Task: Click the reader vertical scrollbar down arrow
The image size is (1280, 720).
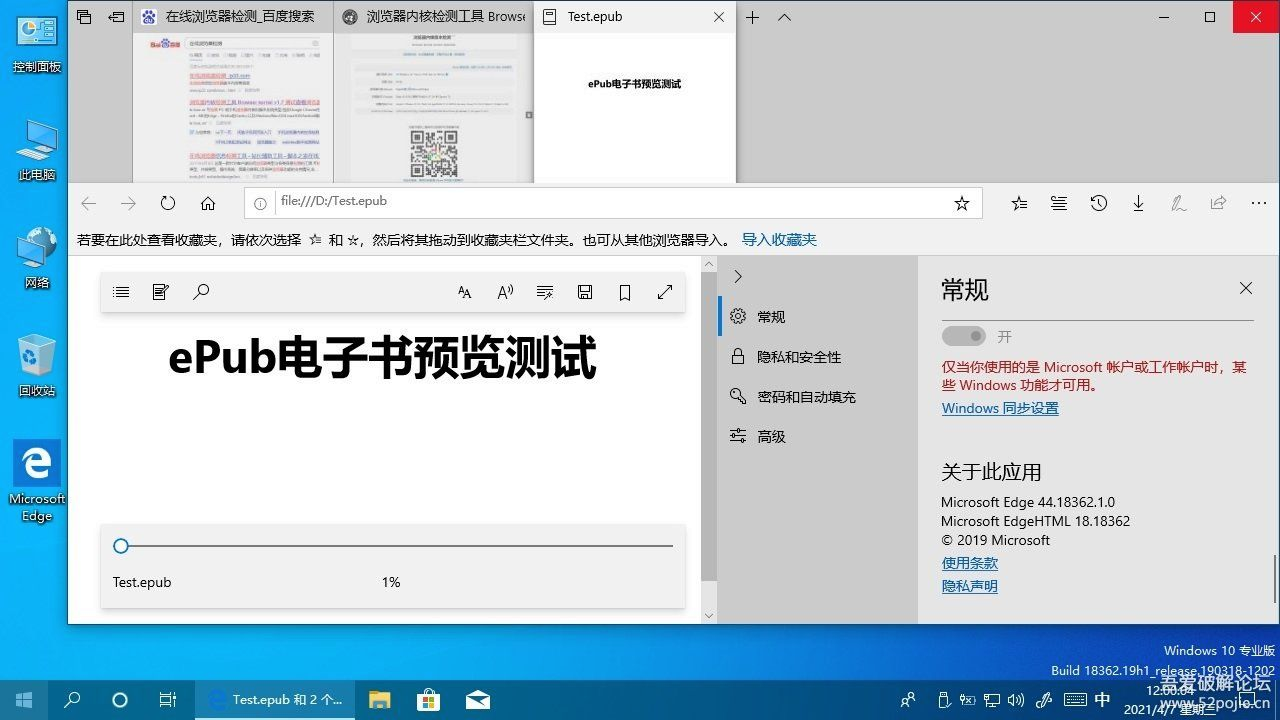Action: pyautogui.click(x=709, y=616)
